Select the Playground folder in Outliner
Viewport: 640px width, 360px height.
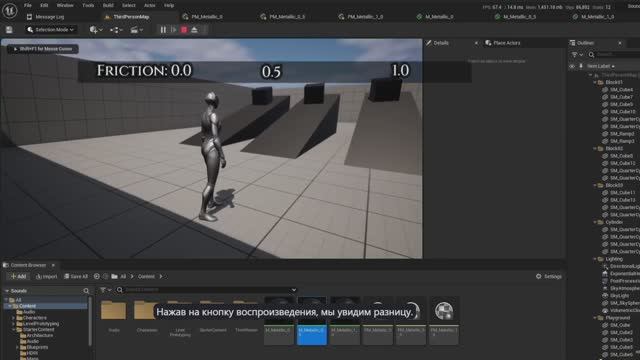617,318
